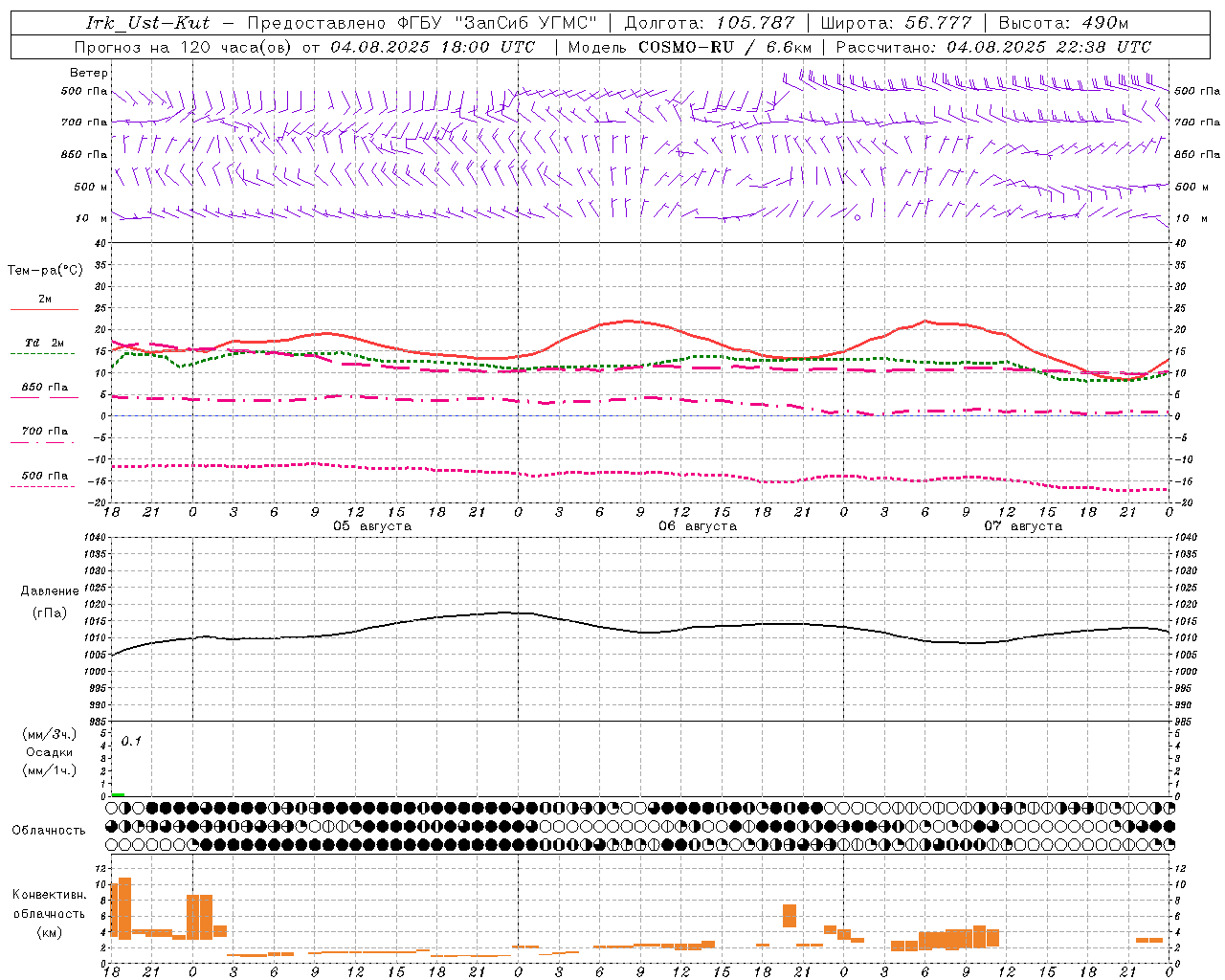Click the dotted green Td legend line sample
Viewport: 1225px width, 980px height.
coord(42,354)
